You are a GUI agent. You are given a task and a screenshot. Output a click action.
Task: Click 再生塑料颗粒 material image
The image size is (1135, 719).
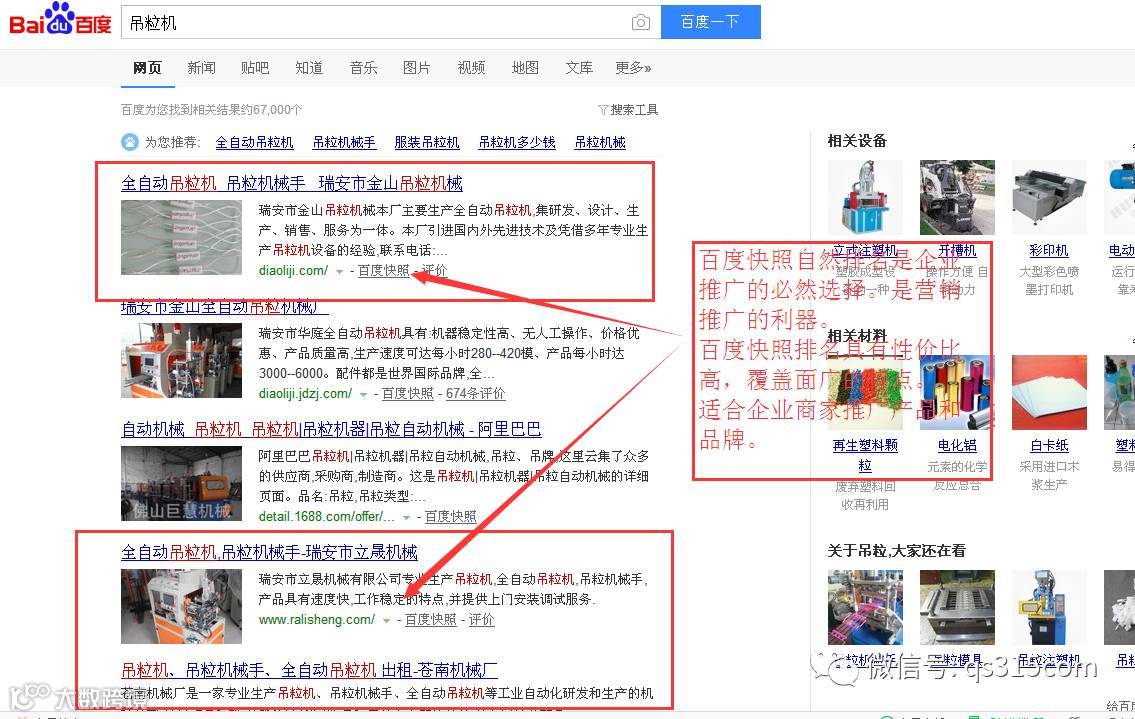(865, 392)
